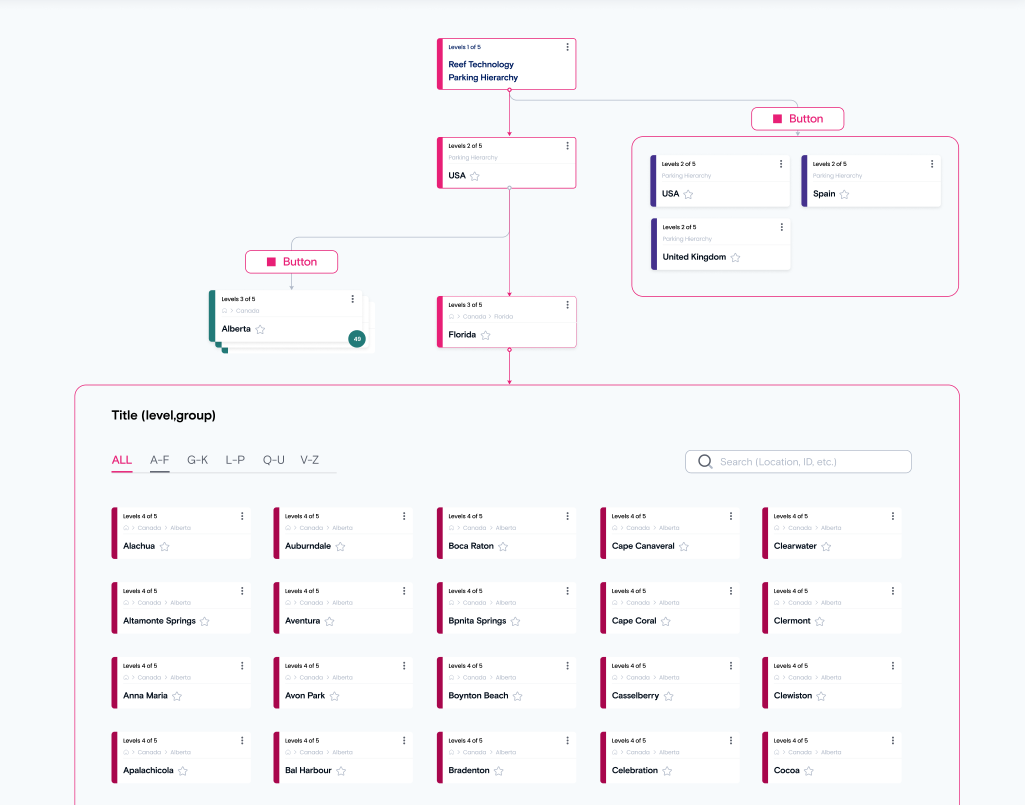Filter locations by the Q-U tab
This screenshot has height=805, width=1025.
coord(274,460)
